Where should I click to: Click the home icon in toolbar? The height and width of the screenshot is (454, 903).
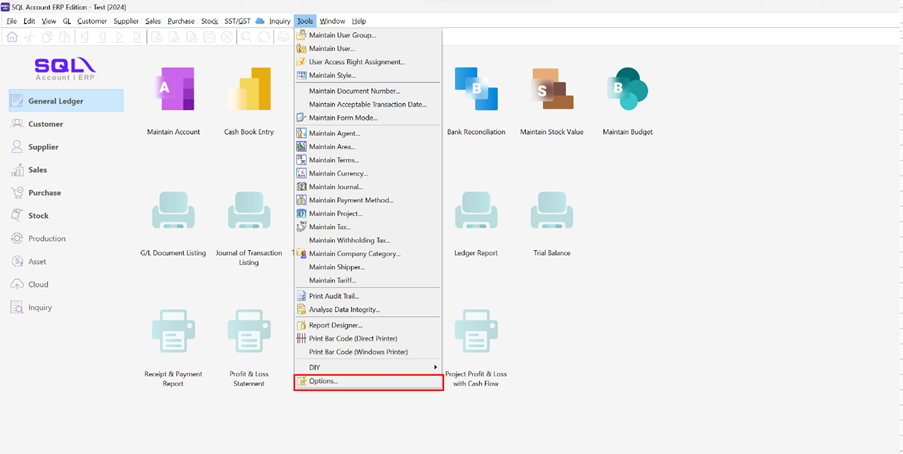click(x=12, y=37)
